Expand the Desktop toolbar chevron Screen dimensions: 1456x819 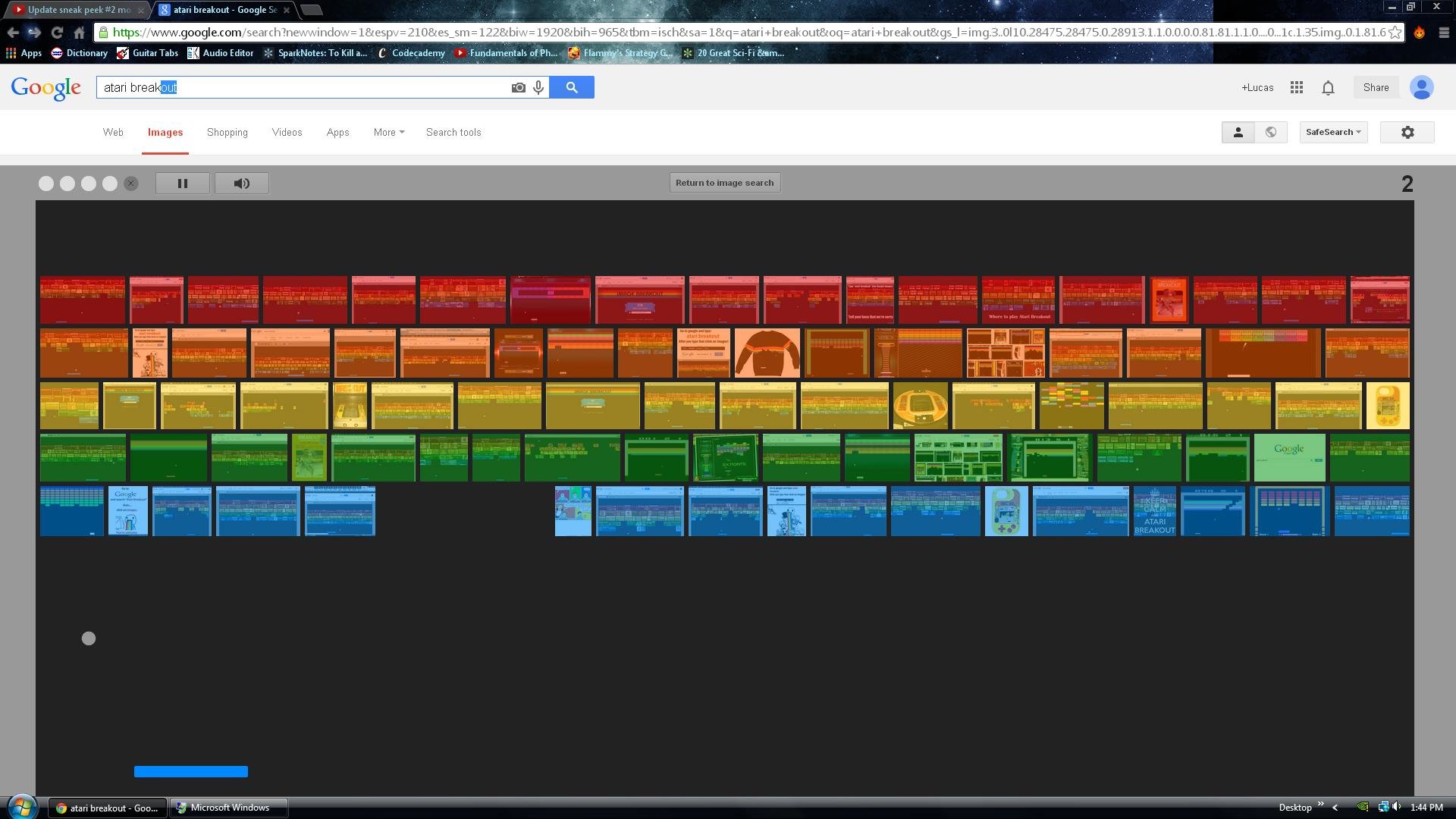coord(1320,805)
